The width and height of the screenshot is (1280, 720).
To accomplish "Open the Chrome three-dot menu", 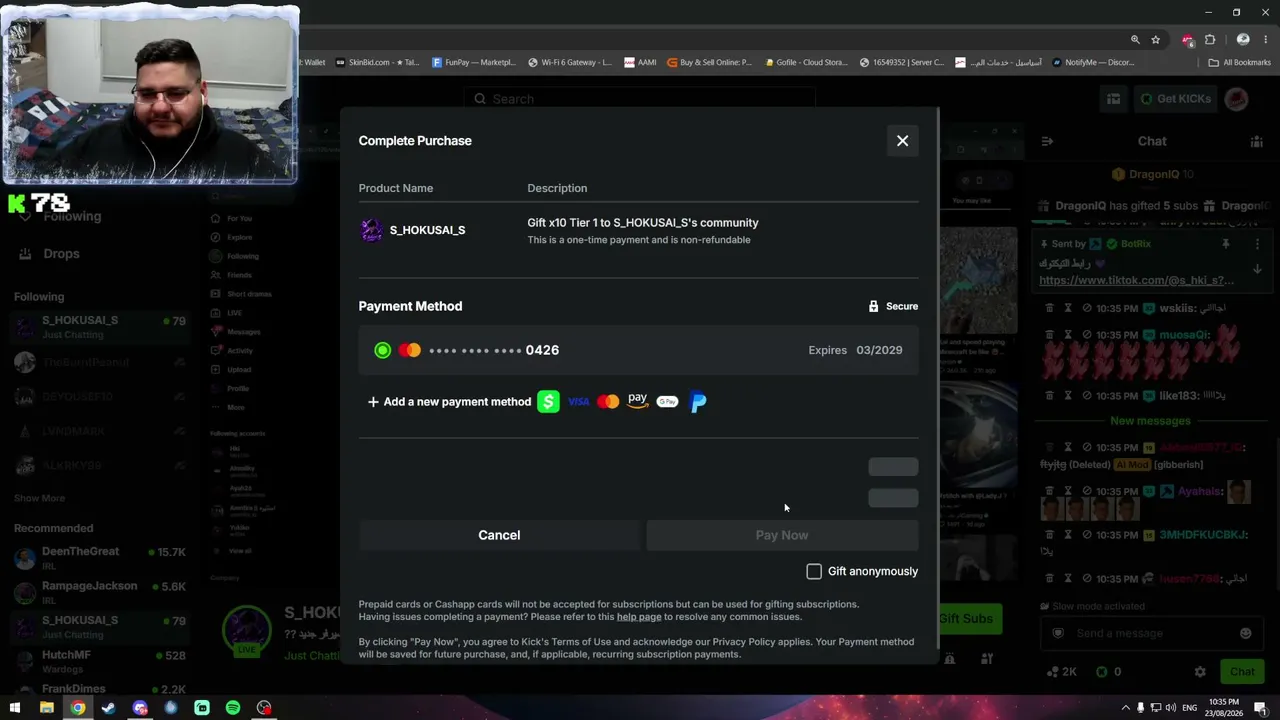I will 1265,40.
